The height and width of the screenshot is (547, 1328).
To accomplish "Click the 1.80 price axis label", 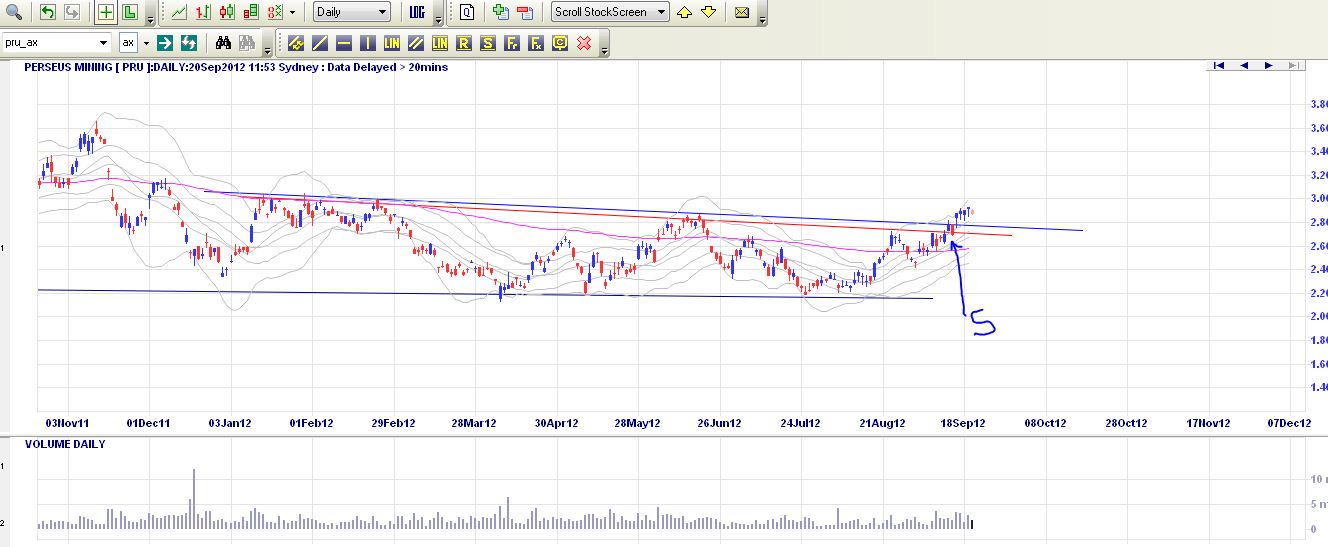I will (x=1319, y=340).
